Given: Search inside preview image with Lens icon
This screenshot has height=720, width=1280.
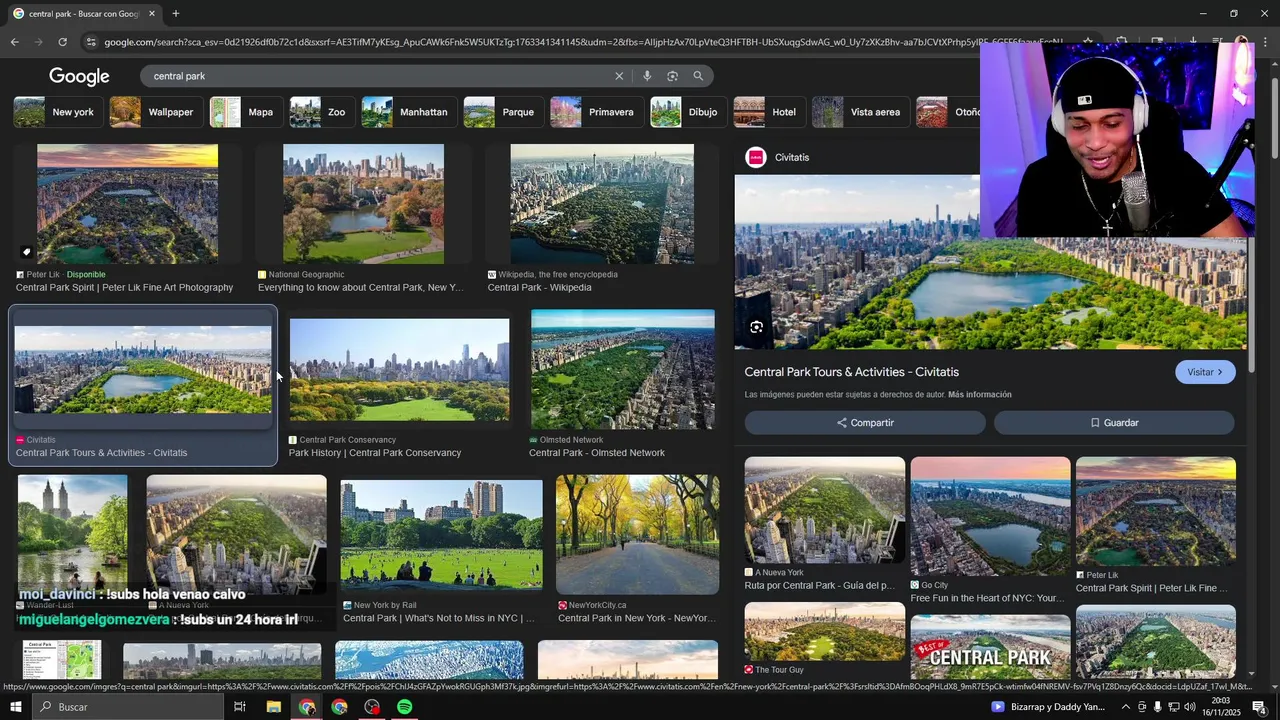Looking at the screenshot, I should (x=756, y=327).
